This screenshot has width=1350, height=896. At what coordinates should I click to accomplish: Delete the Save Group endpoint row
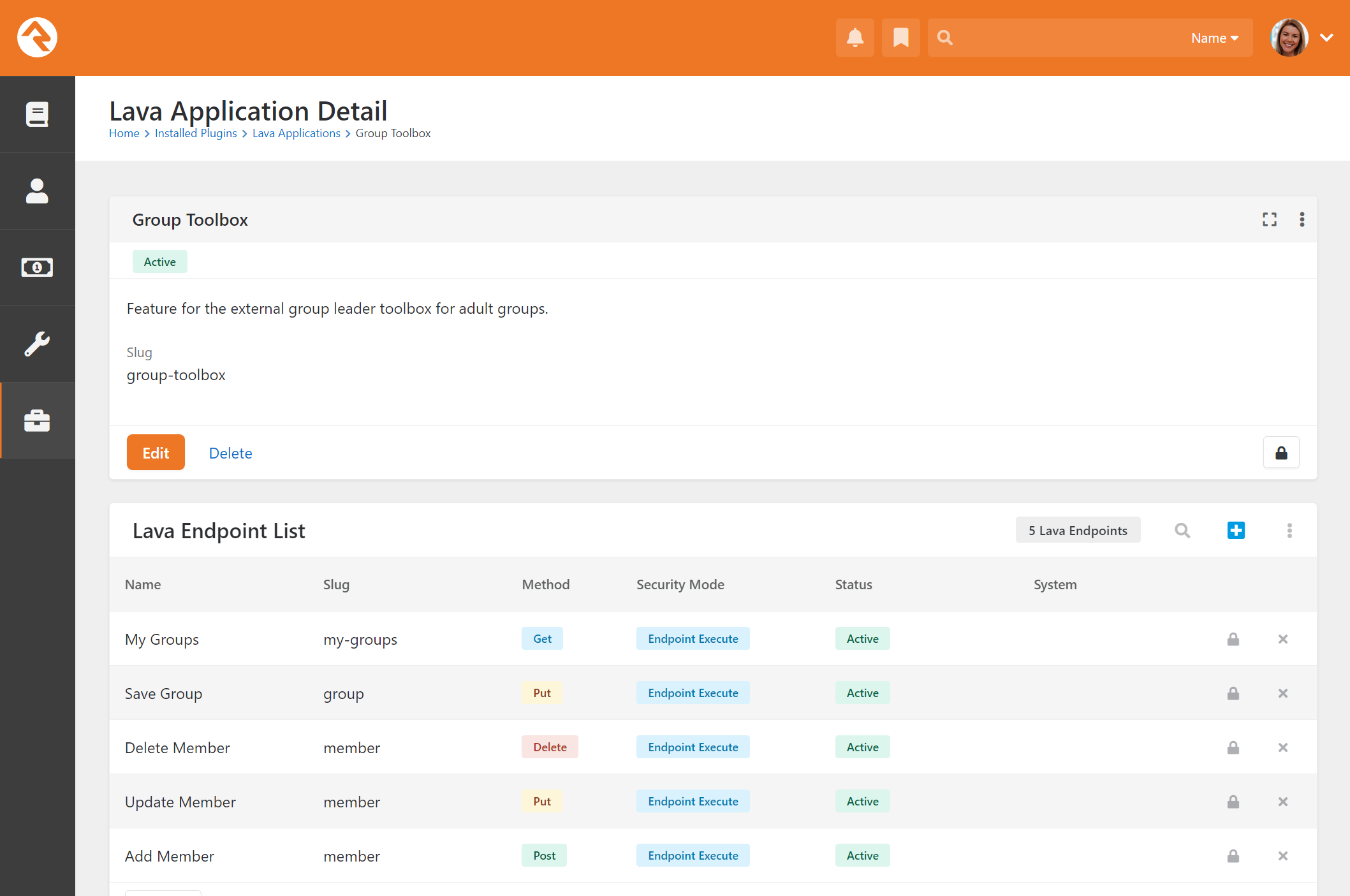(1282, 693)
